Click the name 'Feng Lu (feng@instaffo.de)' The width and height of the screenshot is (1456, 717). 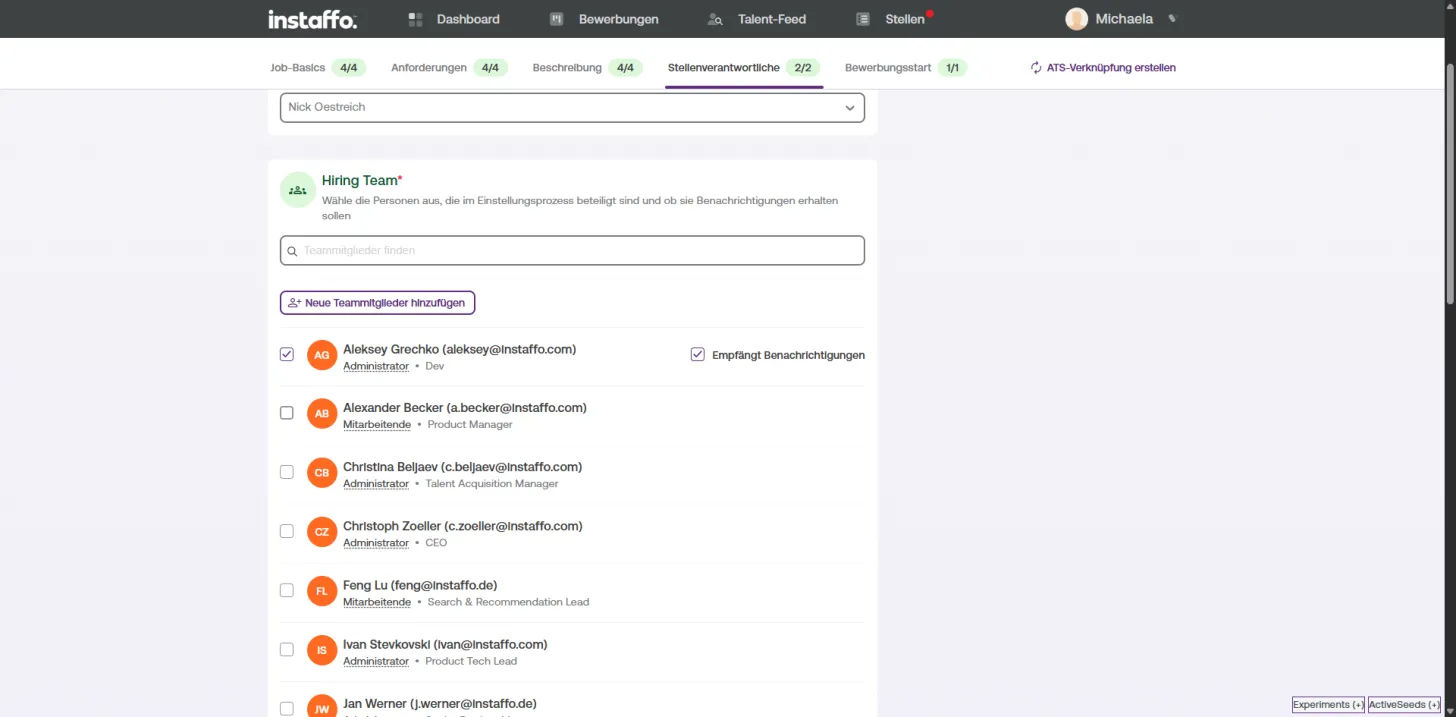tap(420, 585)
